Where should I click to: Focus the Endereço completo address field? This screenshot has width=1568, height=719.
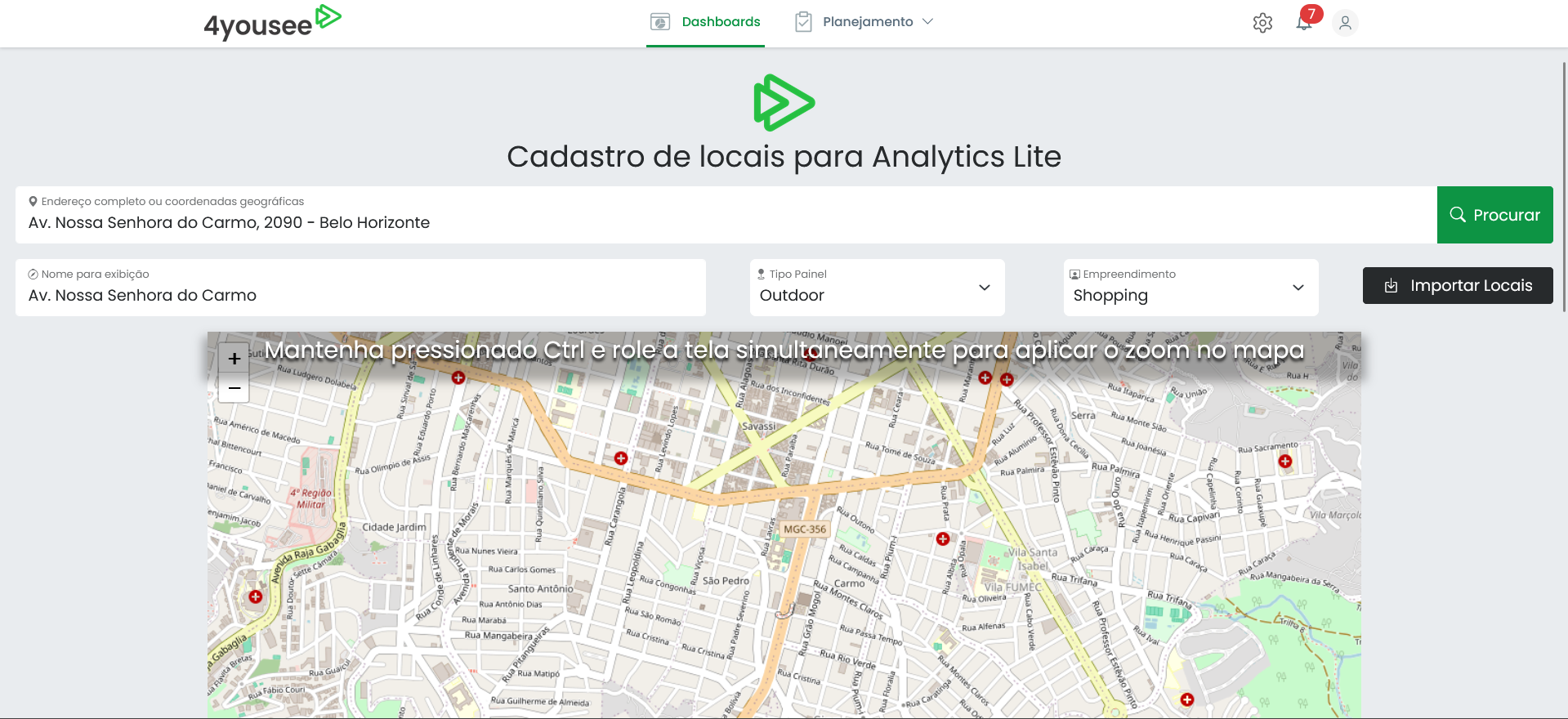726,215
